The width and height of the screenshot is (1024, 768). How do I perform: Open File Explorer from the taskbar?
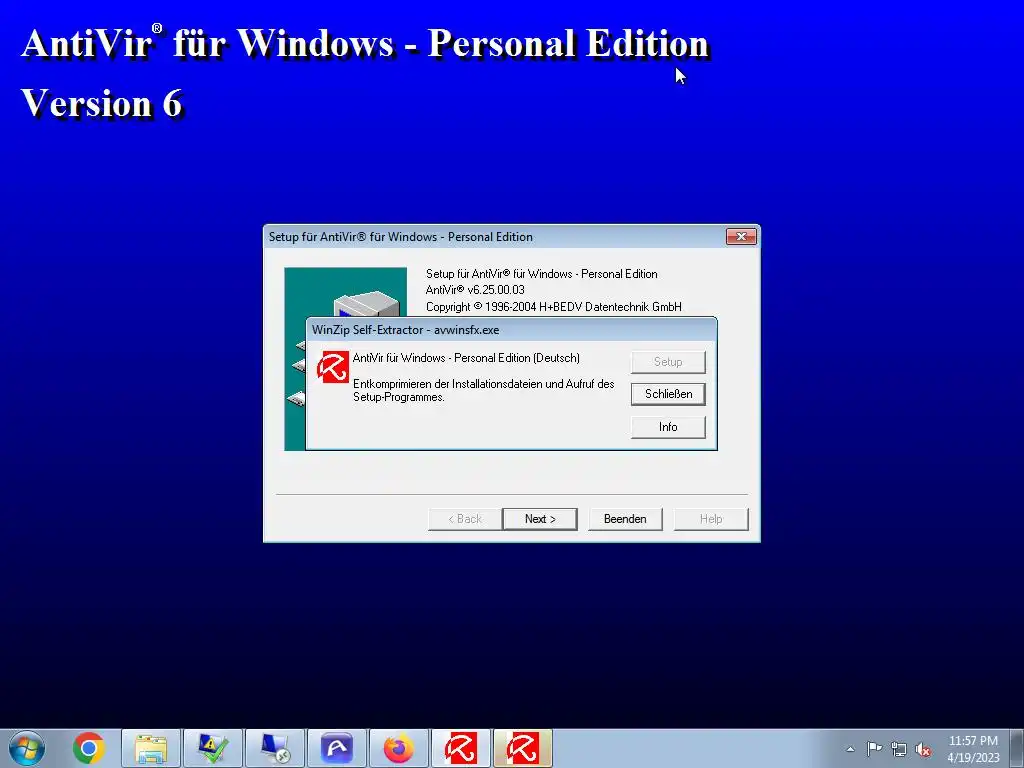click(151, 748)
